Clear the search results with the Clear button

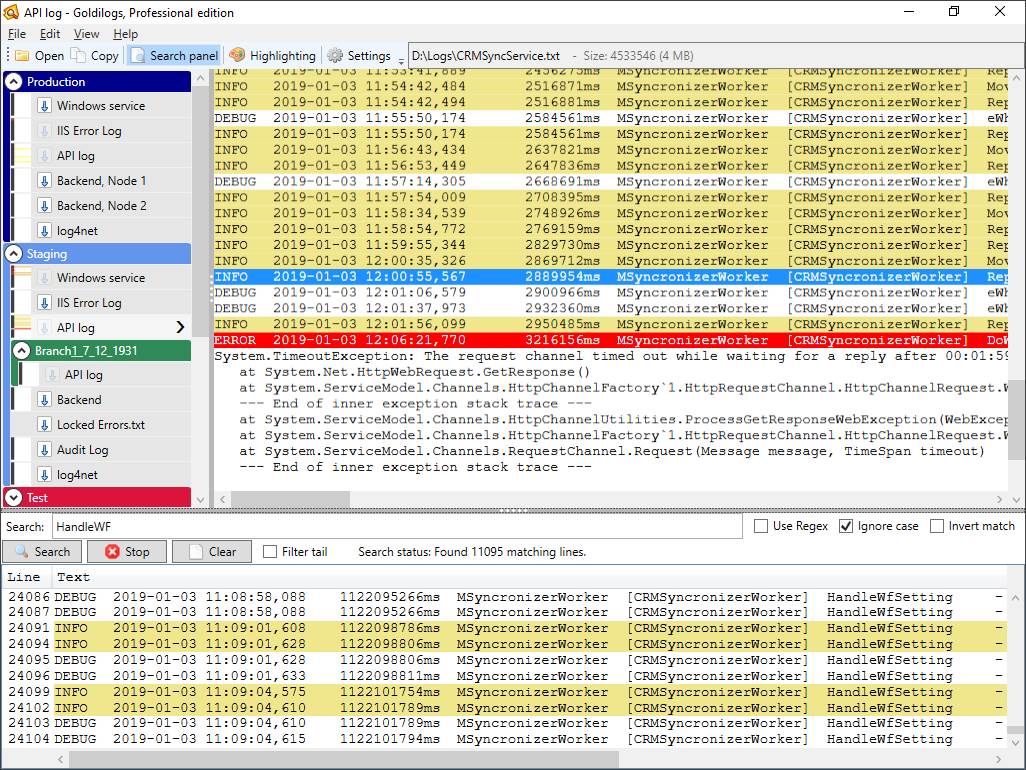[211, 551]
